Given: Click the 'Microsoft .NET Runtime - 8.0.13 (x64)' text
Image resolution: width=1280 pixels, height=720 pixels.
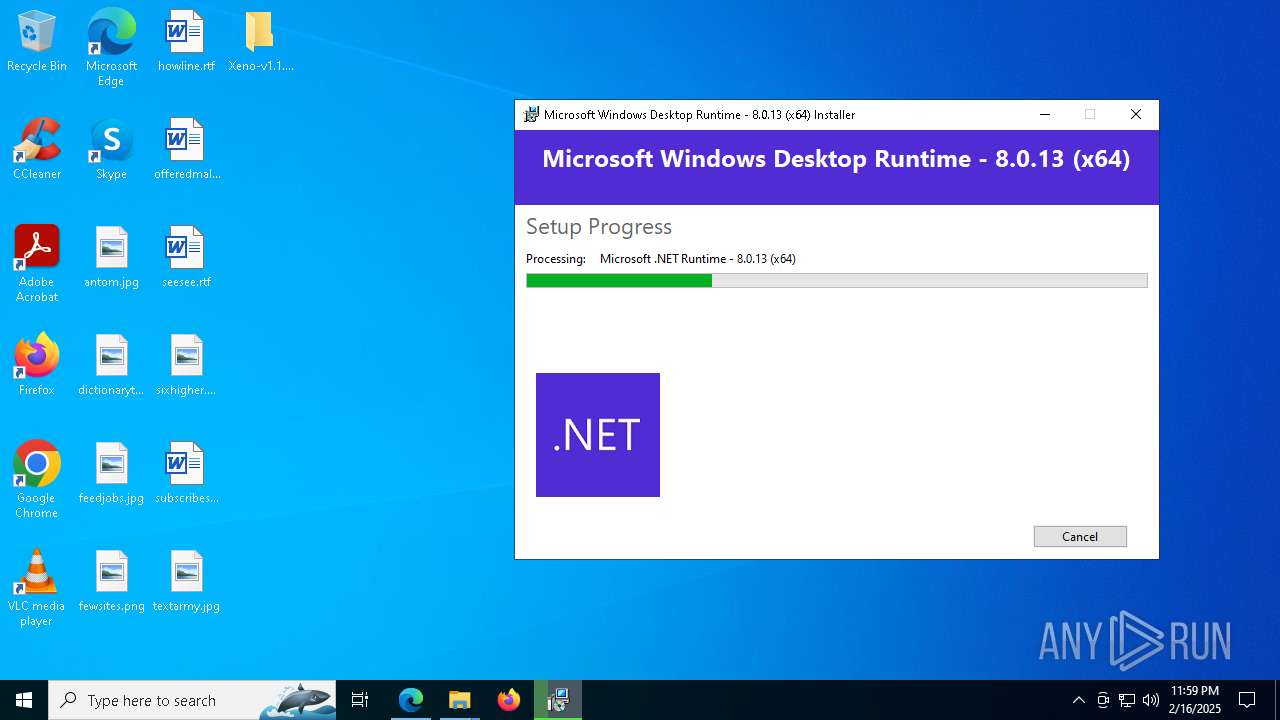Looking at the screenshot, I should [x=698, y=259].
